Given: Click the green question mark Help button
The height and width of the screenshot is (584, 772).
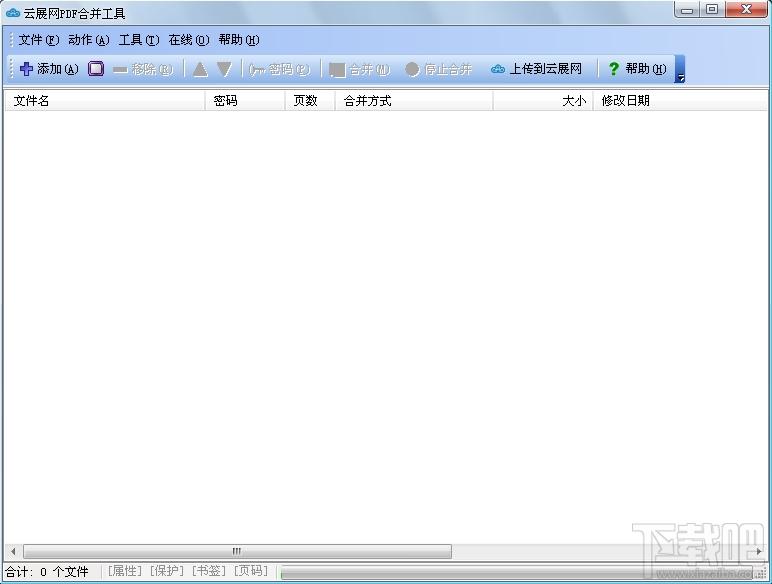Looking at the screenshot, I should tap(638, 69).
